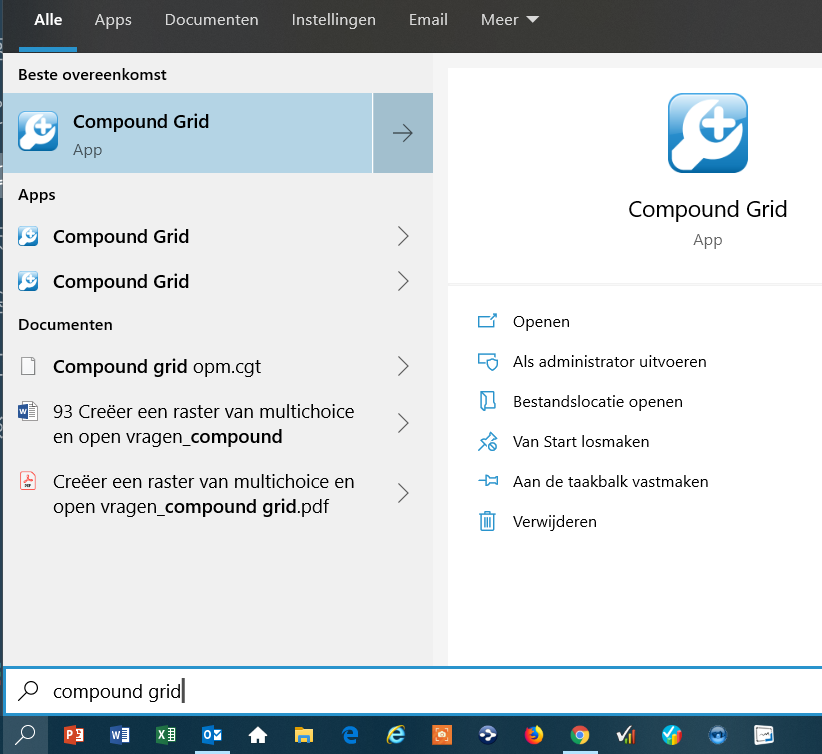
Task: Open the round colorful checkmark app
Action: coord(672,735)
